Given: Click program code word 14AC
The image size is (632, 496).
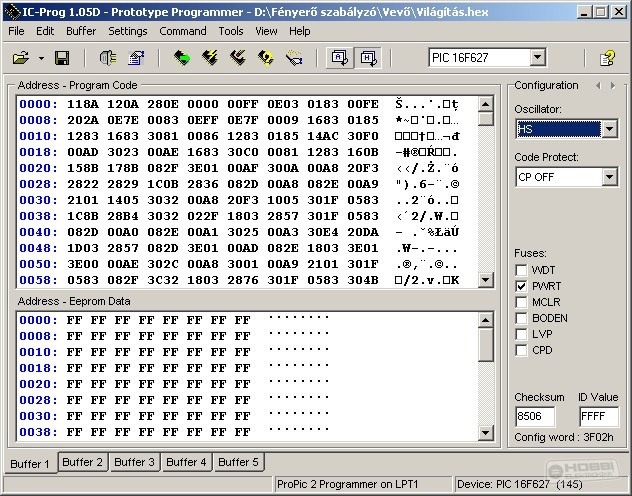Looking at the screenshot, I should [x=323, y=136].
